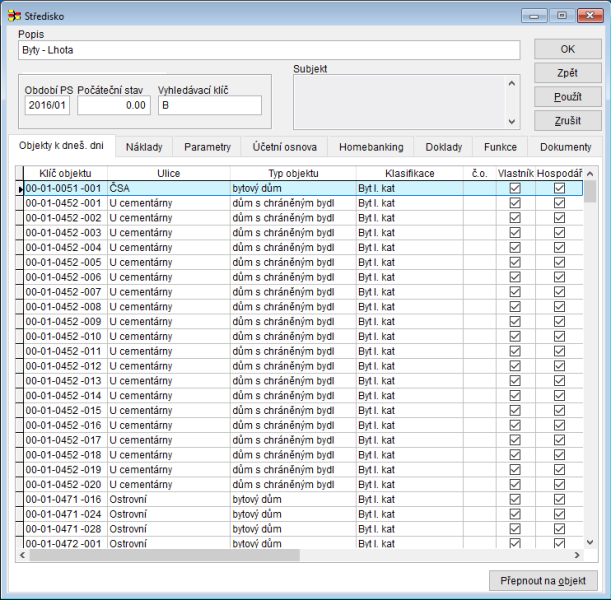Click the table's vertical scrollbar down arrow

point(589,540)
